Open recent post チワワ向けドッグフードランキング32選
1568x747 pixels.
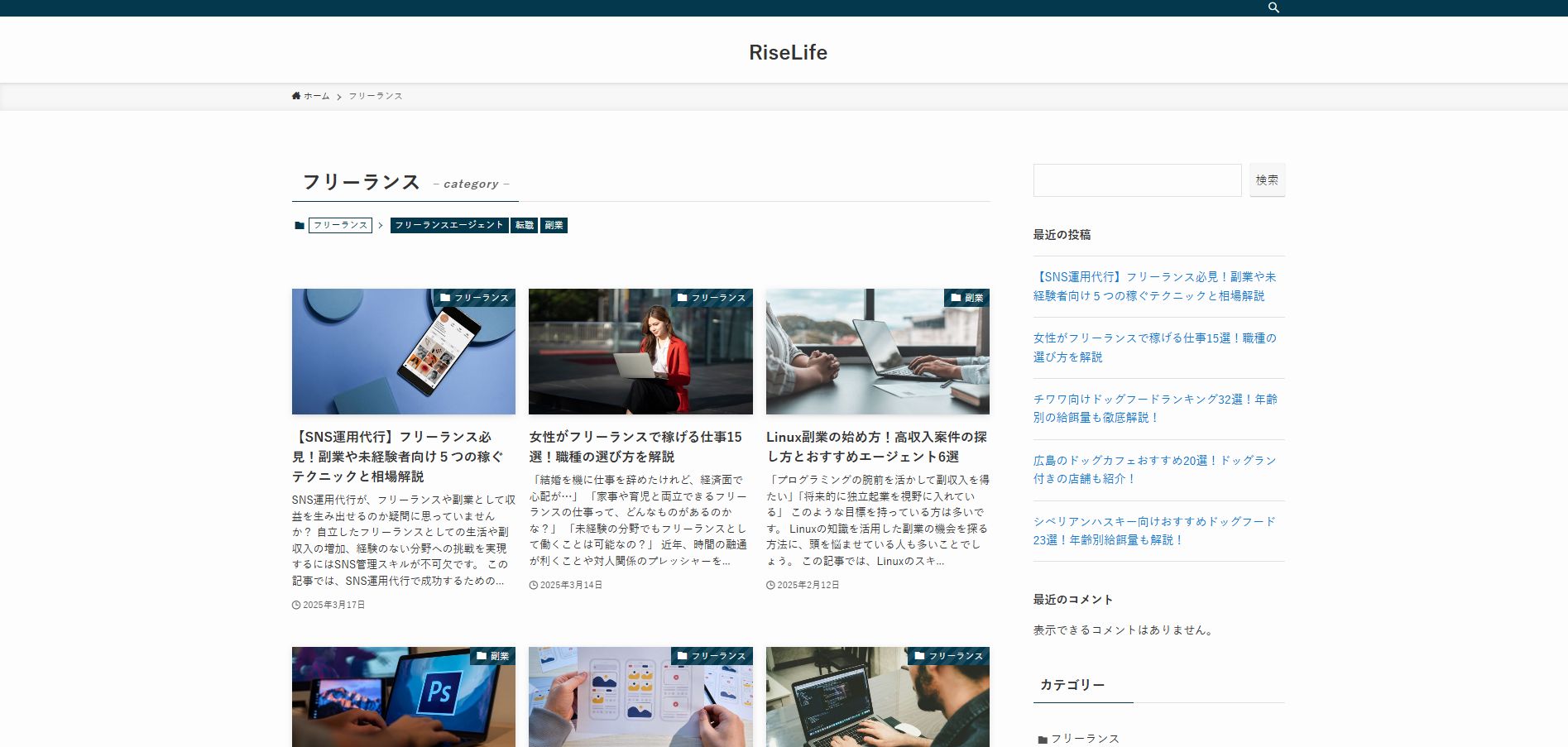coord(1154,408)
